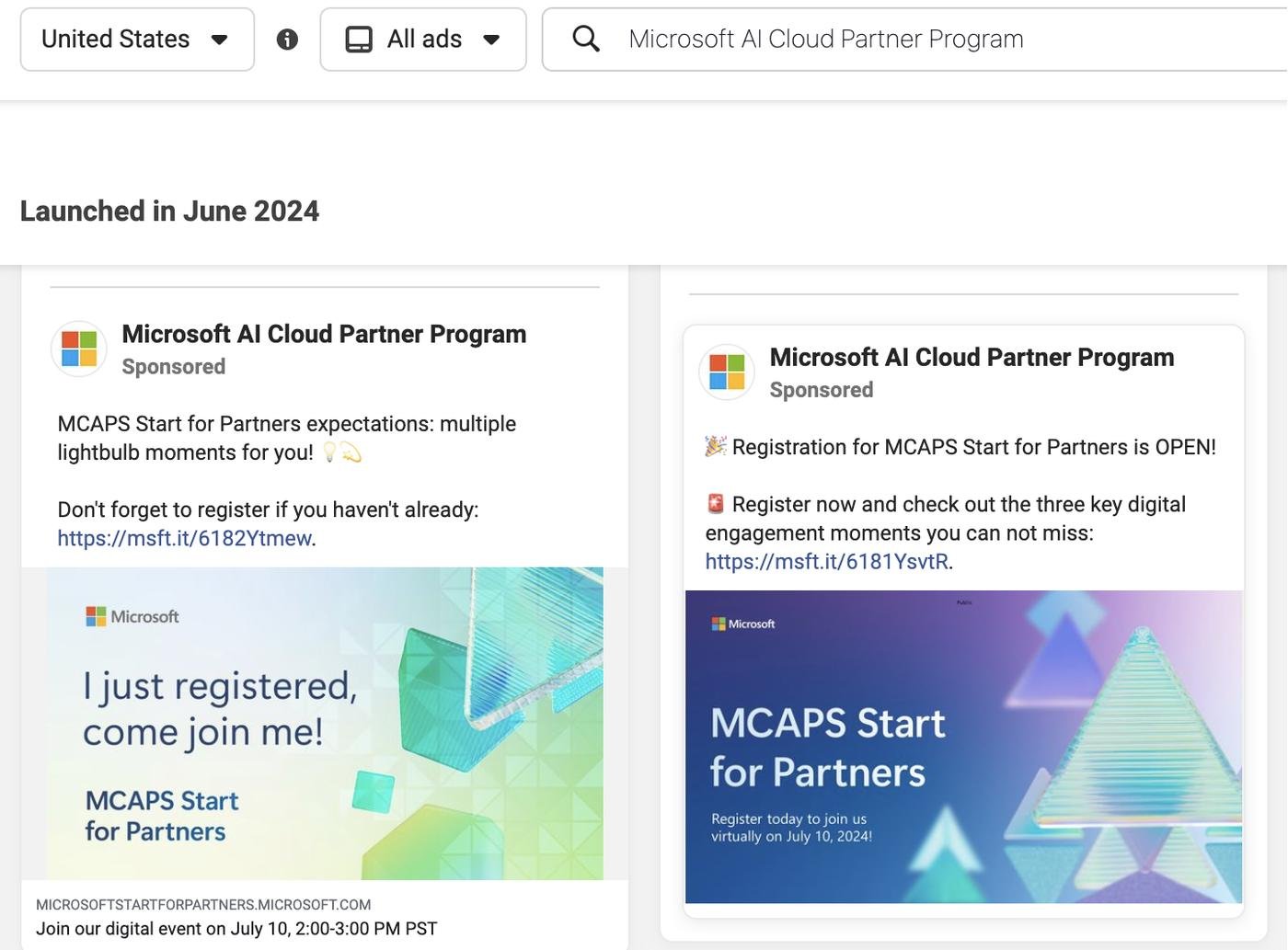This screenshot has width=1288, height=950.
Task: Click the magnifying glass search icon
Action: pyautogui.click(x=586, y=39)
